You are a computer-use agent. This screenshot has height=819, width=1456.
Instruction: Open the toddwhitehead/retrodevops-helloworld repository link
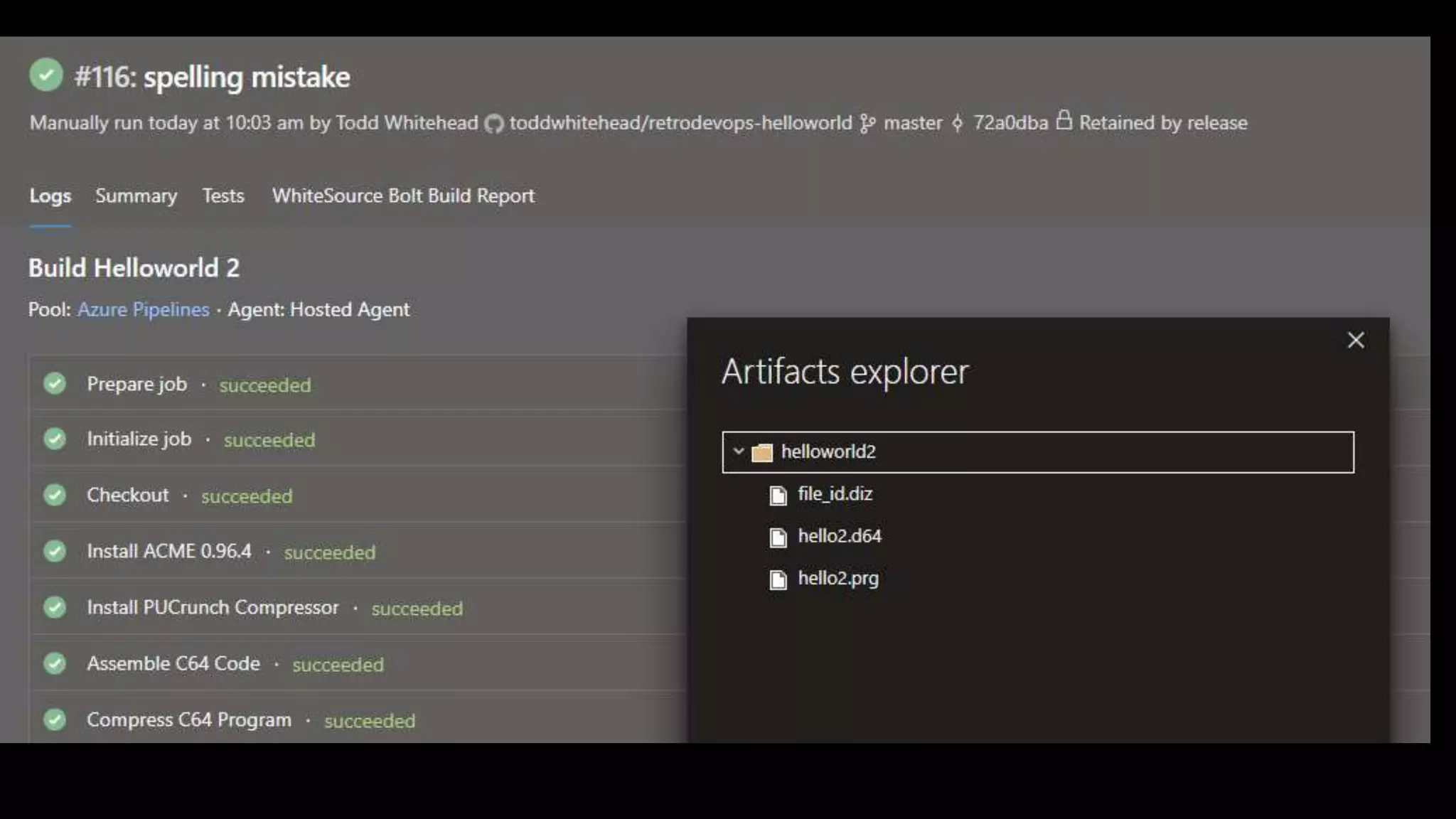point(680,123)
